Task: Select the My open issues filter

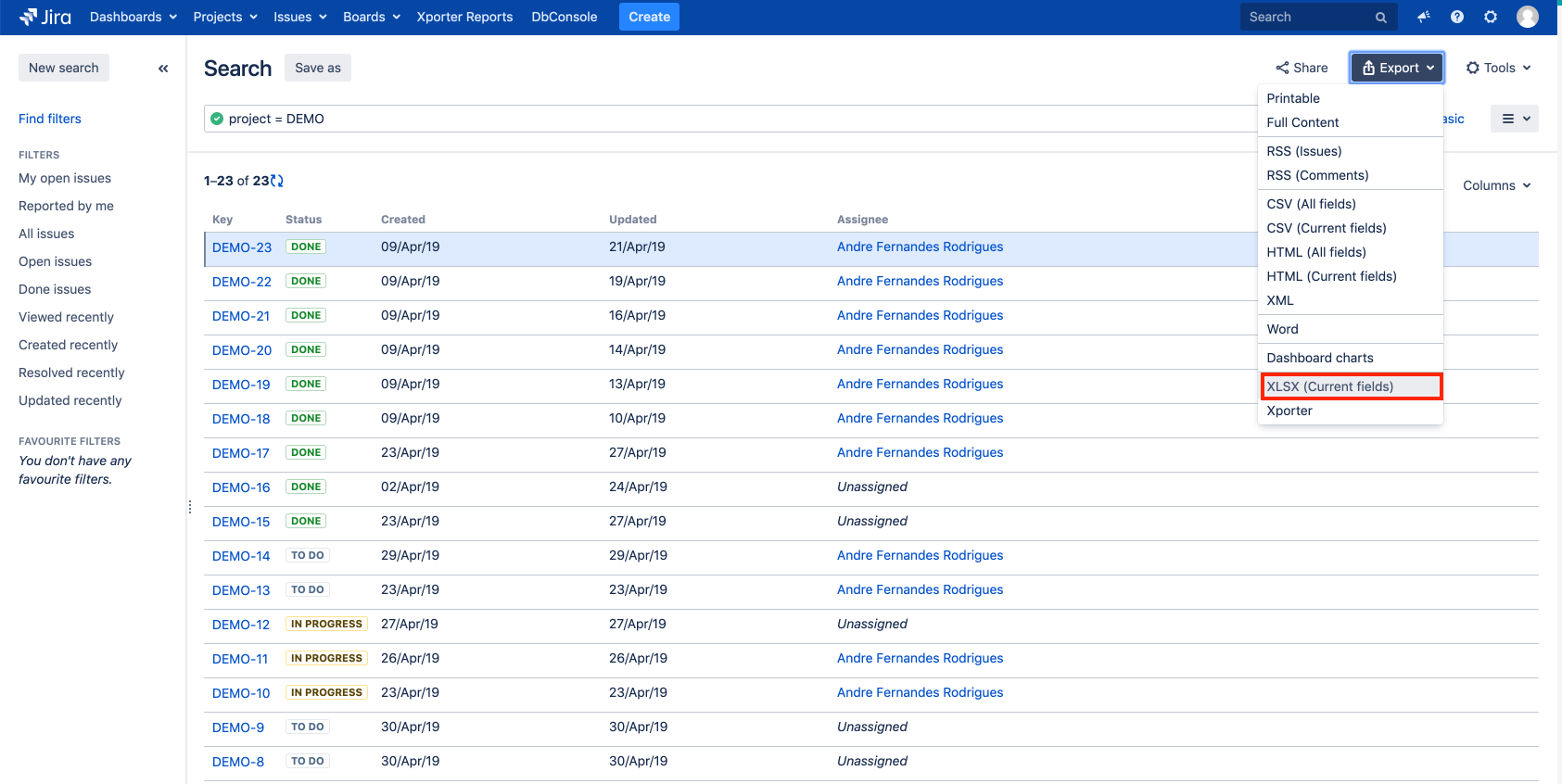Action: point(65,178)
